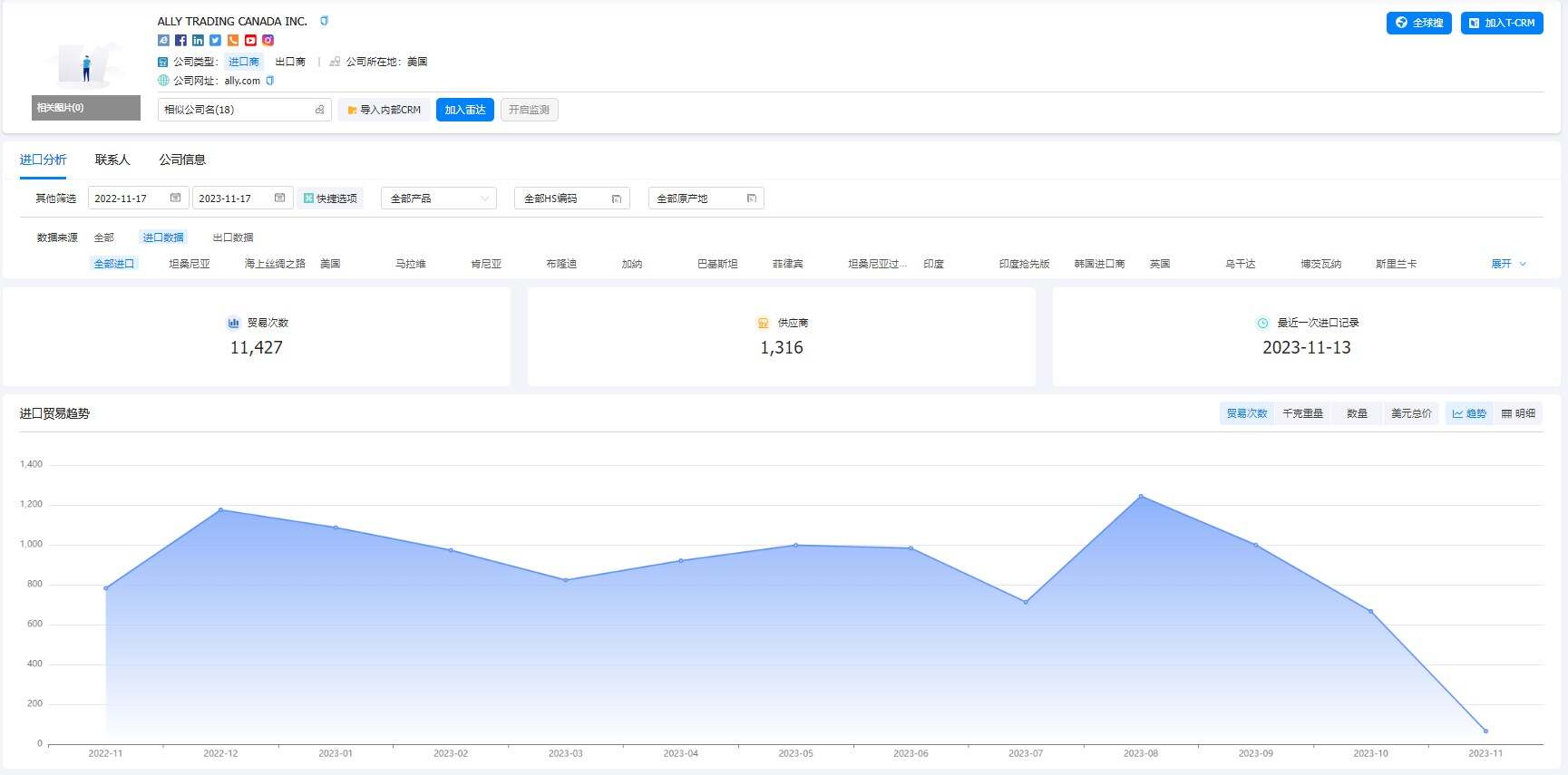Screen dimensions: 1568x775
Task: Click the building icon next to 公司类型
Action: [163, 62]
